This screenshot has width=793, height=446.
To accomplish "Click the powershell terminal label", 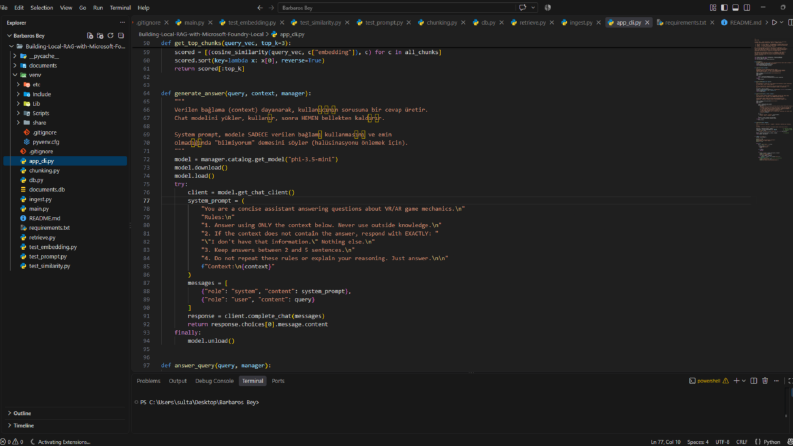I will [x=709, y=381].
